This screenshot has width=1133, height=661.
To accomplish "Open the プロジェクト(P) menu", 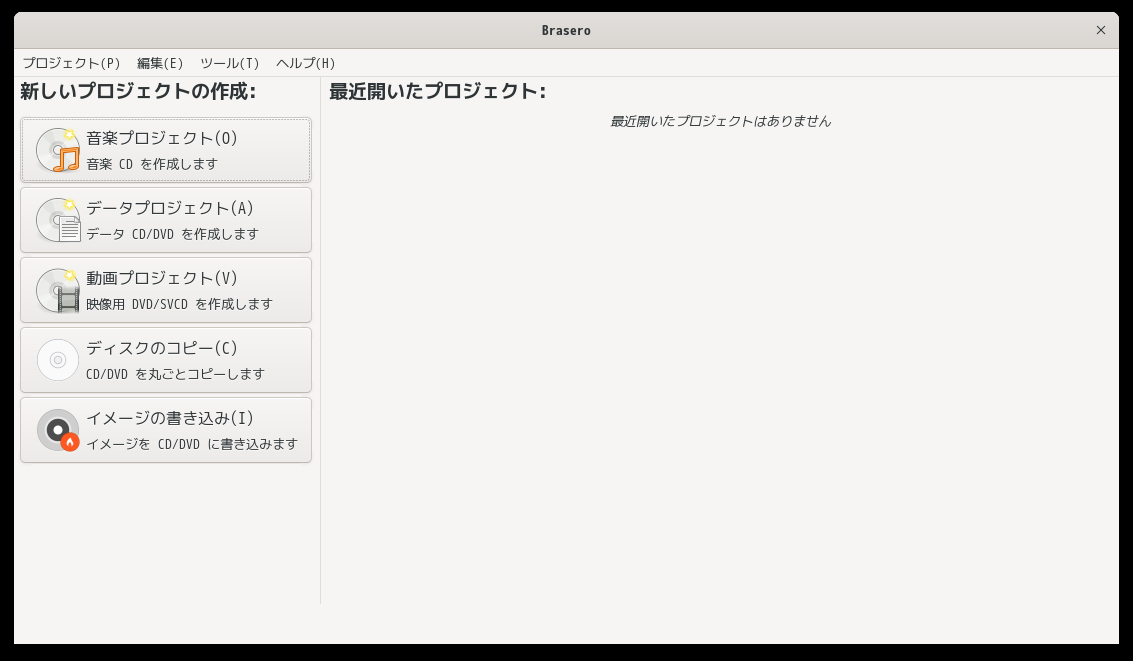I will point(72,63).
